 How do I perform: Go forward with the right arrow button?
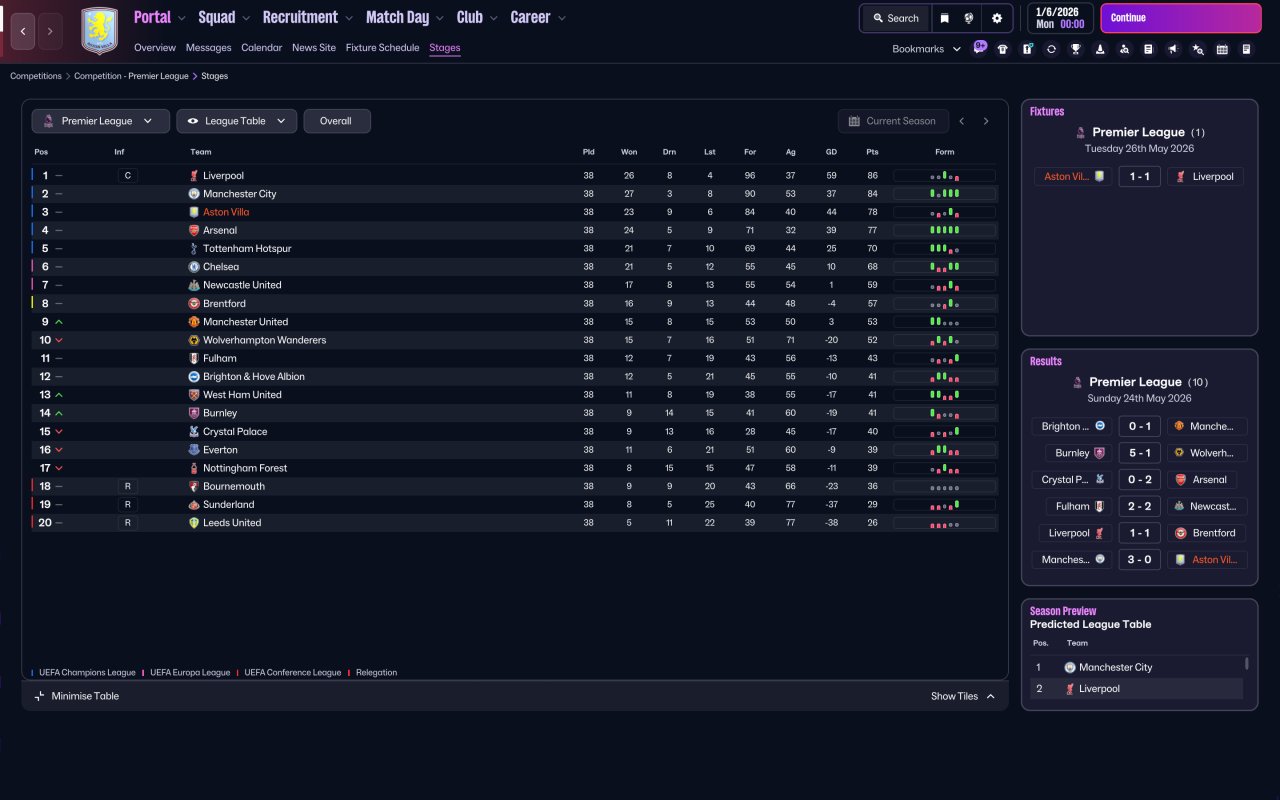[50, 32]
